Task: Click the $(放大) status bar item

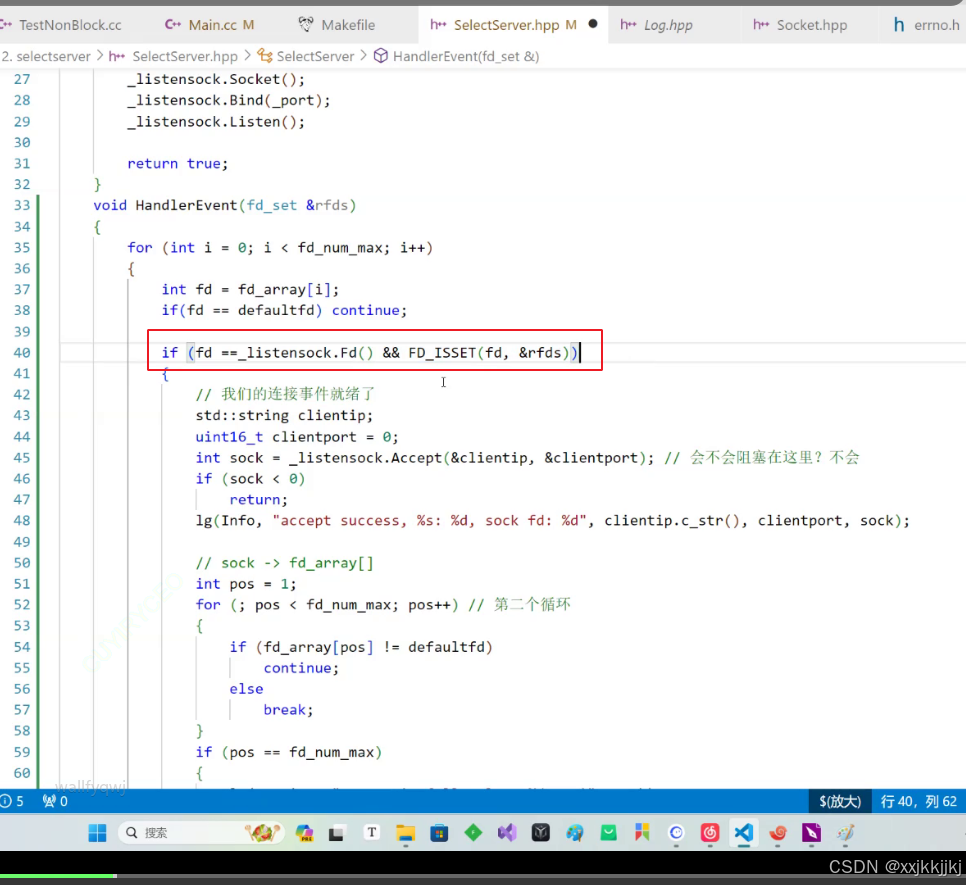Action: point(840,801)
